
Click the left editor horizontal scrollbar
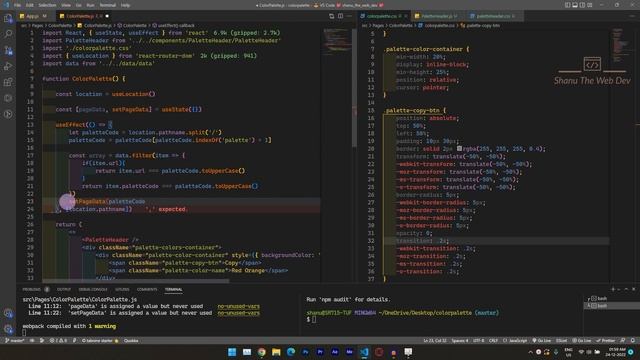click(136, 281)
